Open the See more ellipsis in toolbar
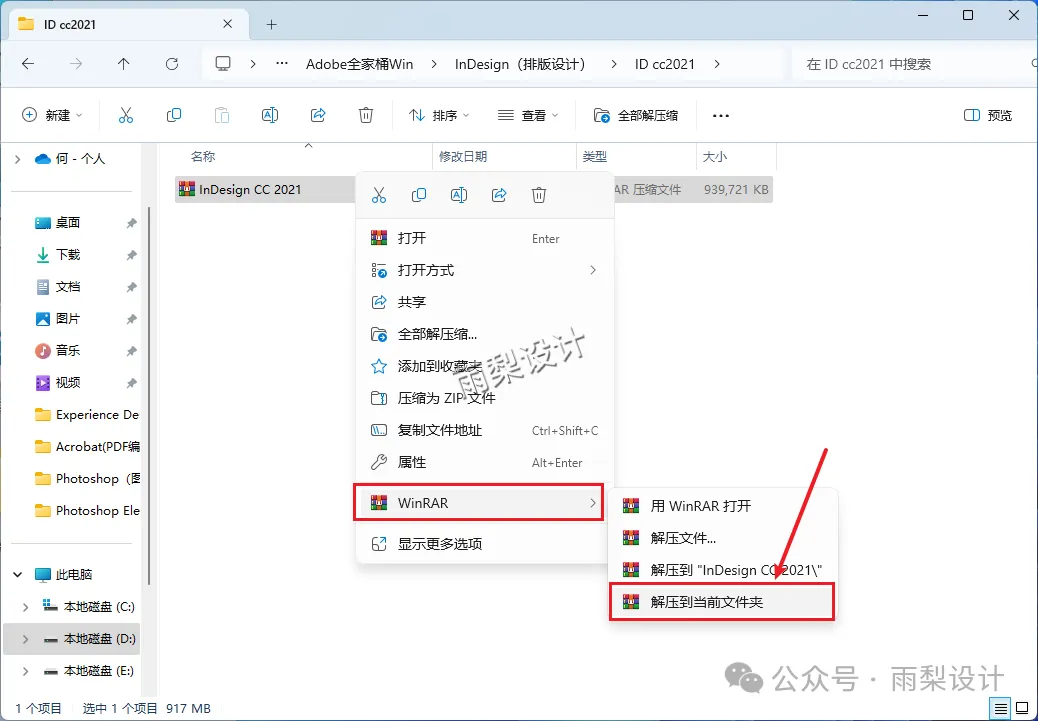This screenshot has width=1038, height=721. 720,115
